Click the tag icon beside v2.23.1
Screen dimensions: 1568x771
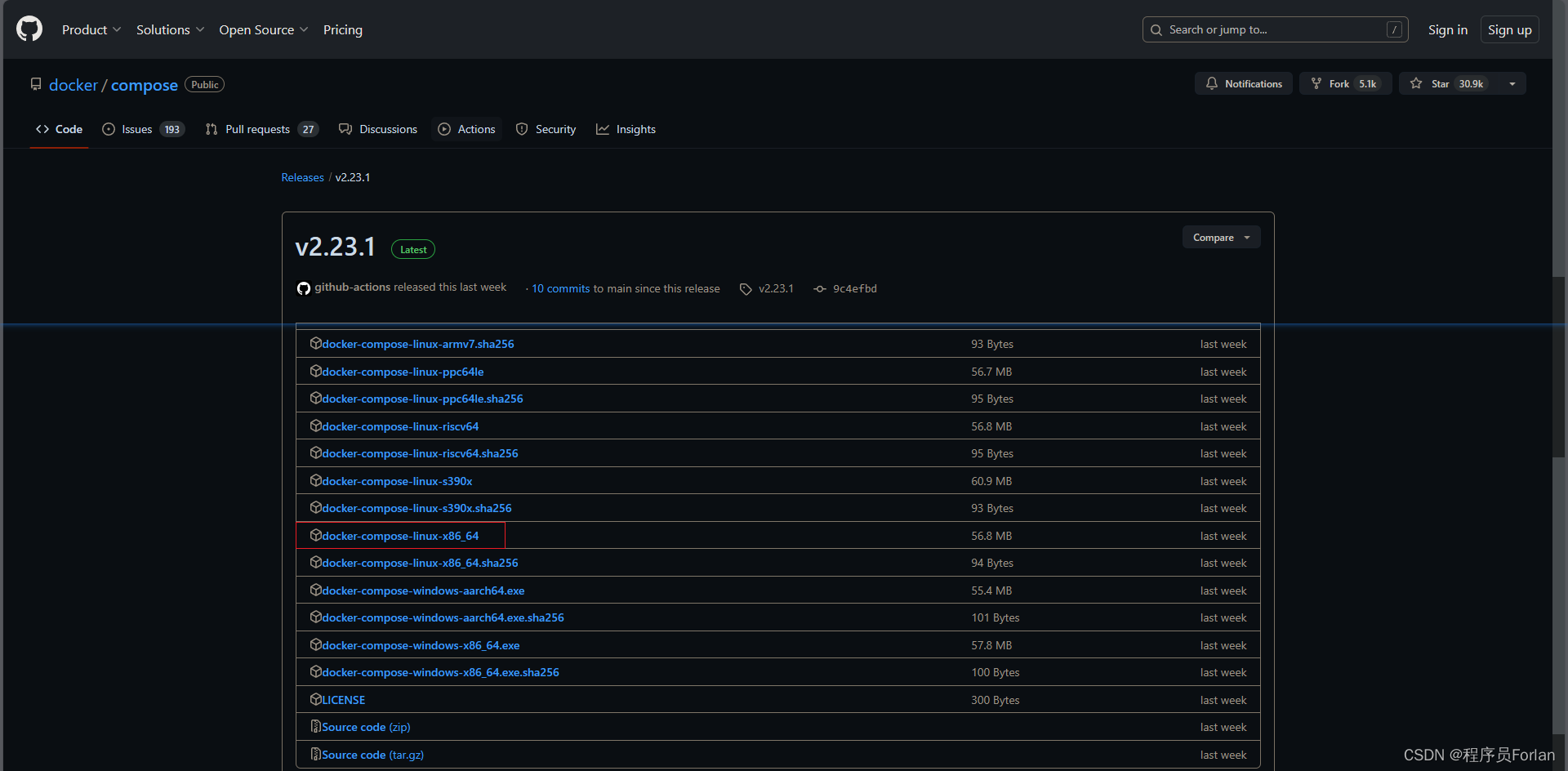[x=746, y=289]
